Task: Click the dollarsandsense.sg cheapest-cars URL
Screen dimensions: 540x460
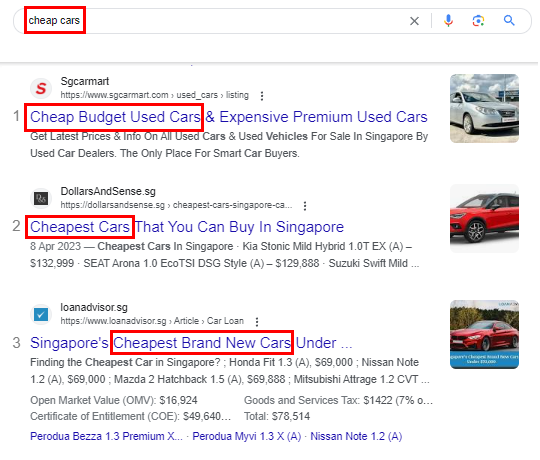Action: pyautogui.click(x=176, y=205)
